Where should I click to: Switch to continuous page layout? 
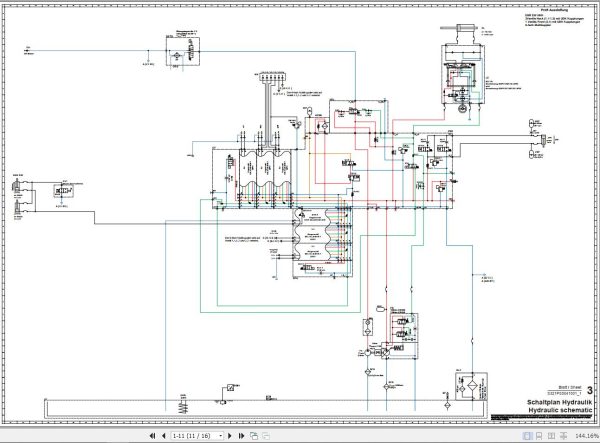[539, 436]
